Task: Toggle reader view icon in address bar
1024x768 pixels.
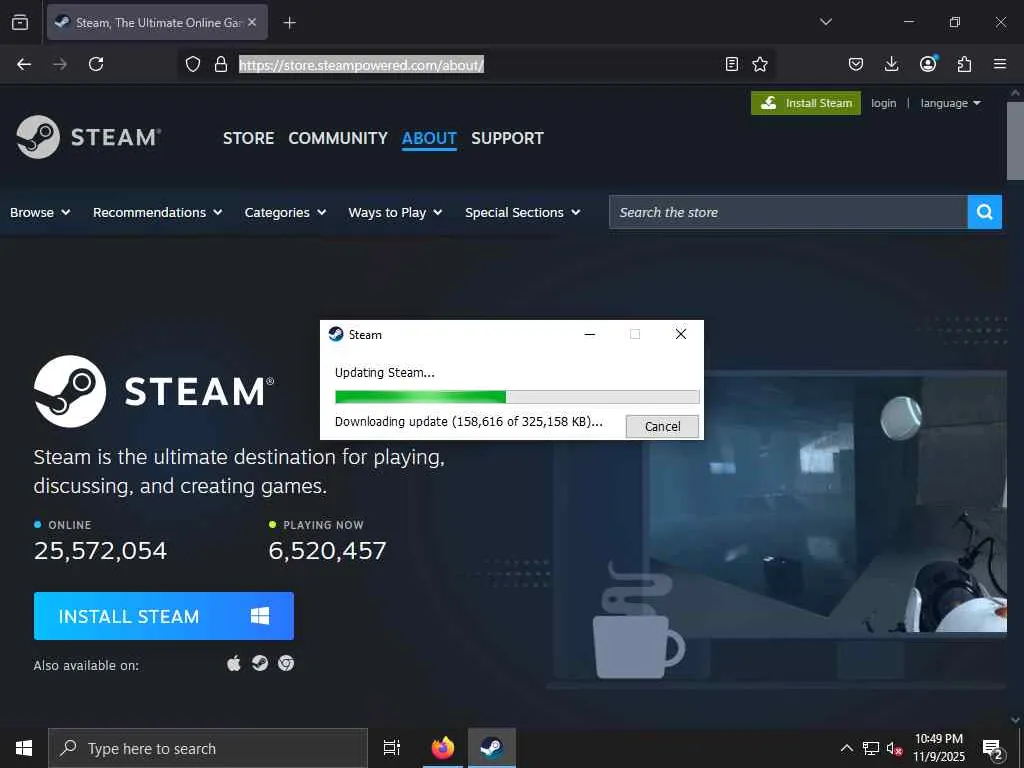Action: 732,64
